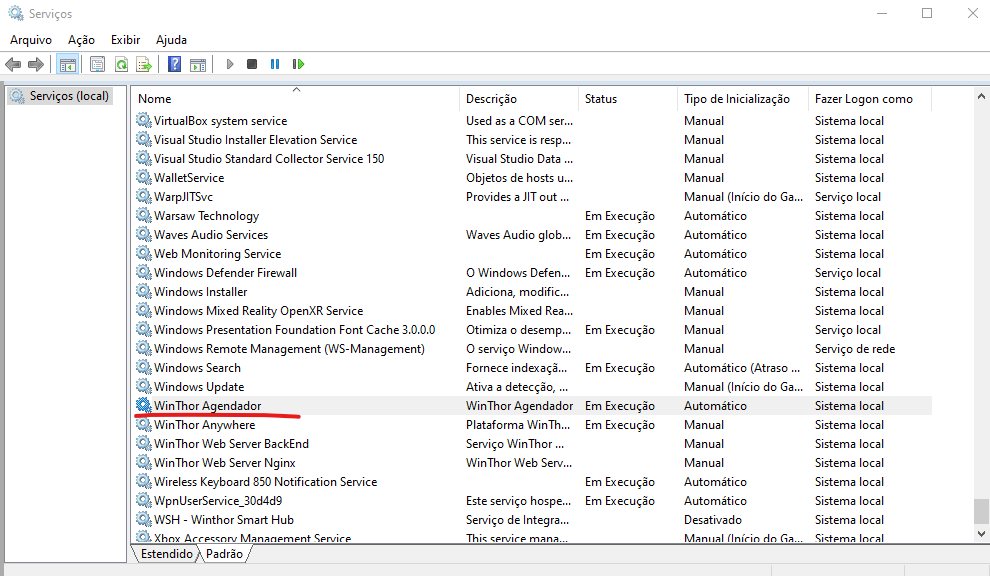Select the WinThor Web Server Nginx service
Viewport: 990px width, 576px height.
tap(224, 463)
